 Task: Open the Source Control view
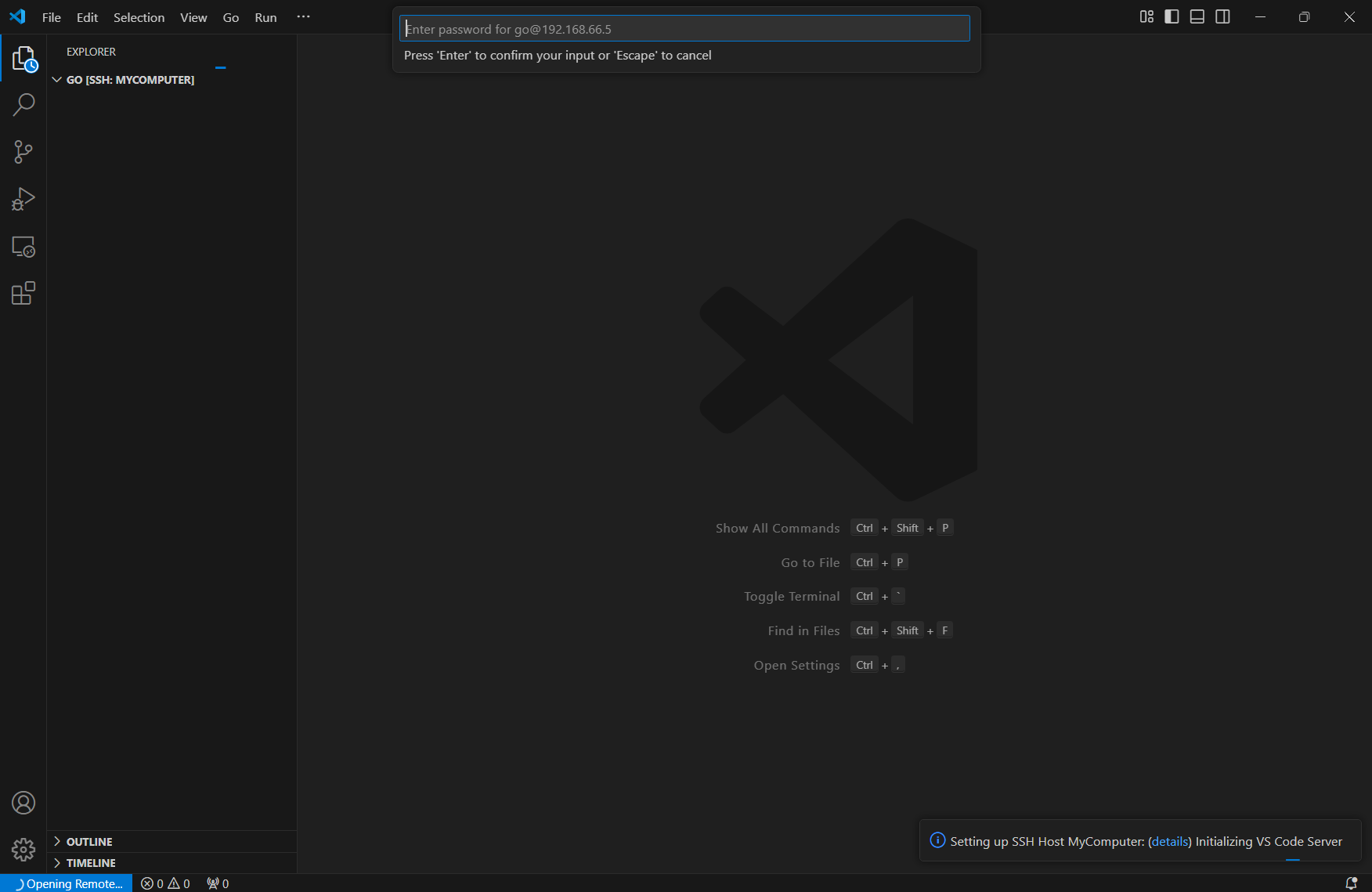(23, 152)
